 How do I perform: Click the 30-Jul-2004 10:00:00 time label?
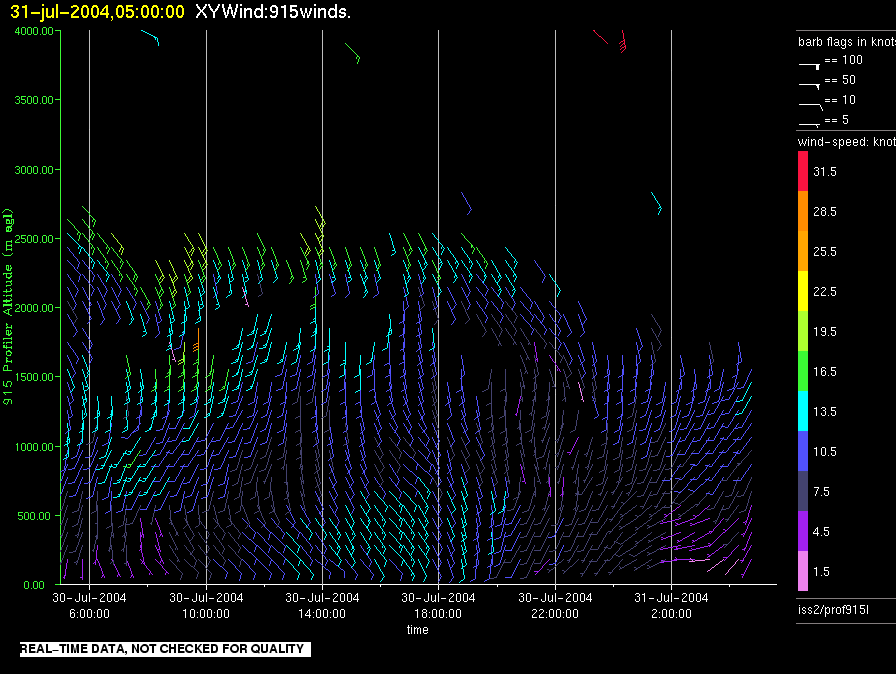[206, 605]
